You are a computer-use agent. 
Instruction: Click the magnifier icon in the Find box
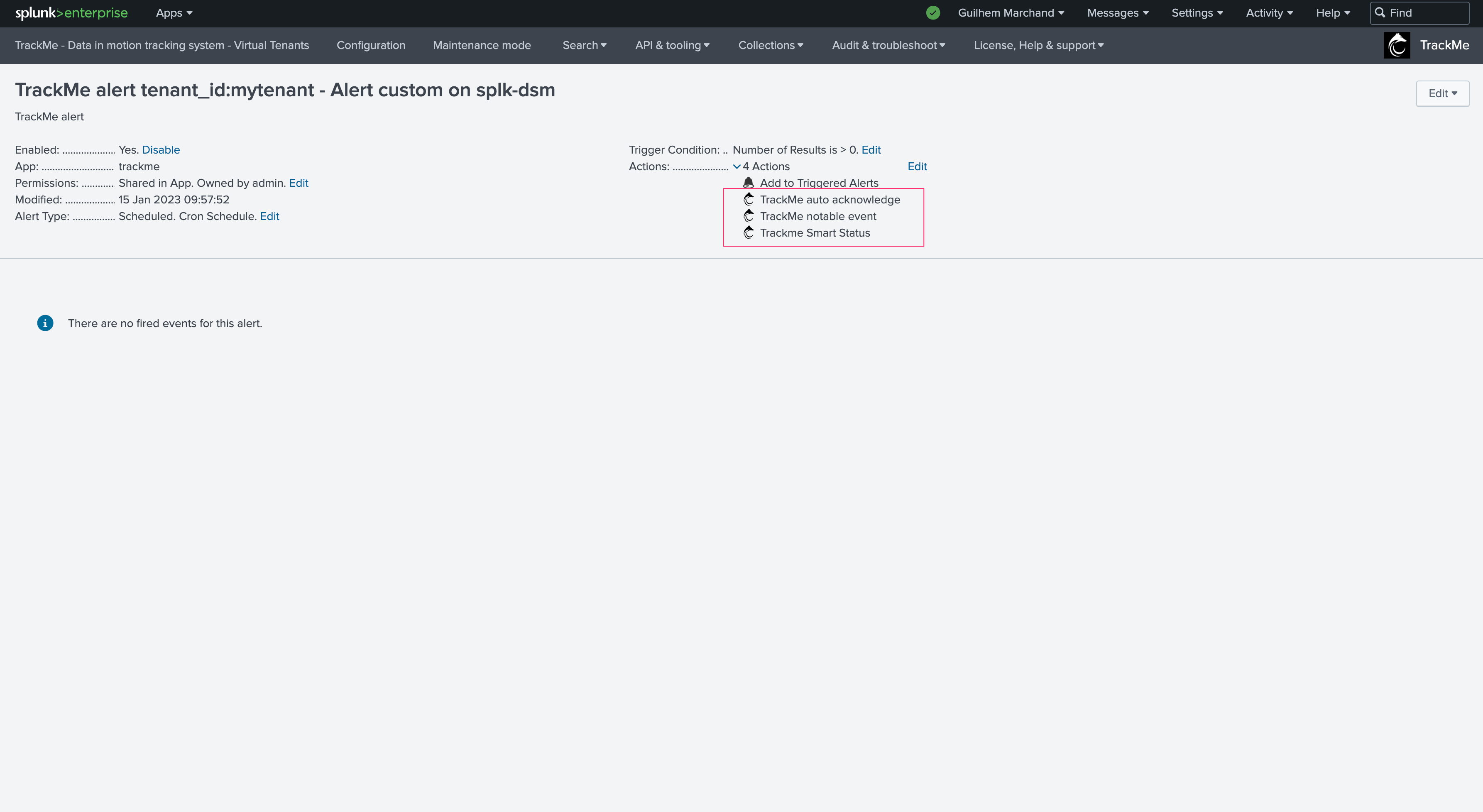[x=1380, y=12]
